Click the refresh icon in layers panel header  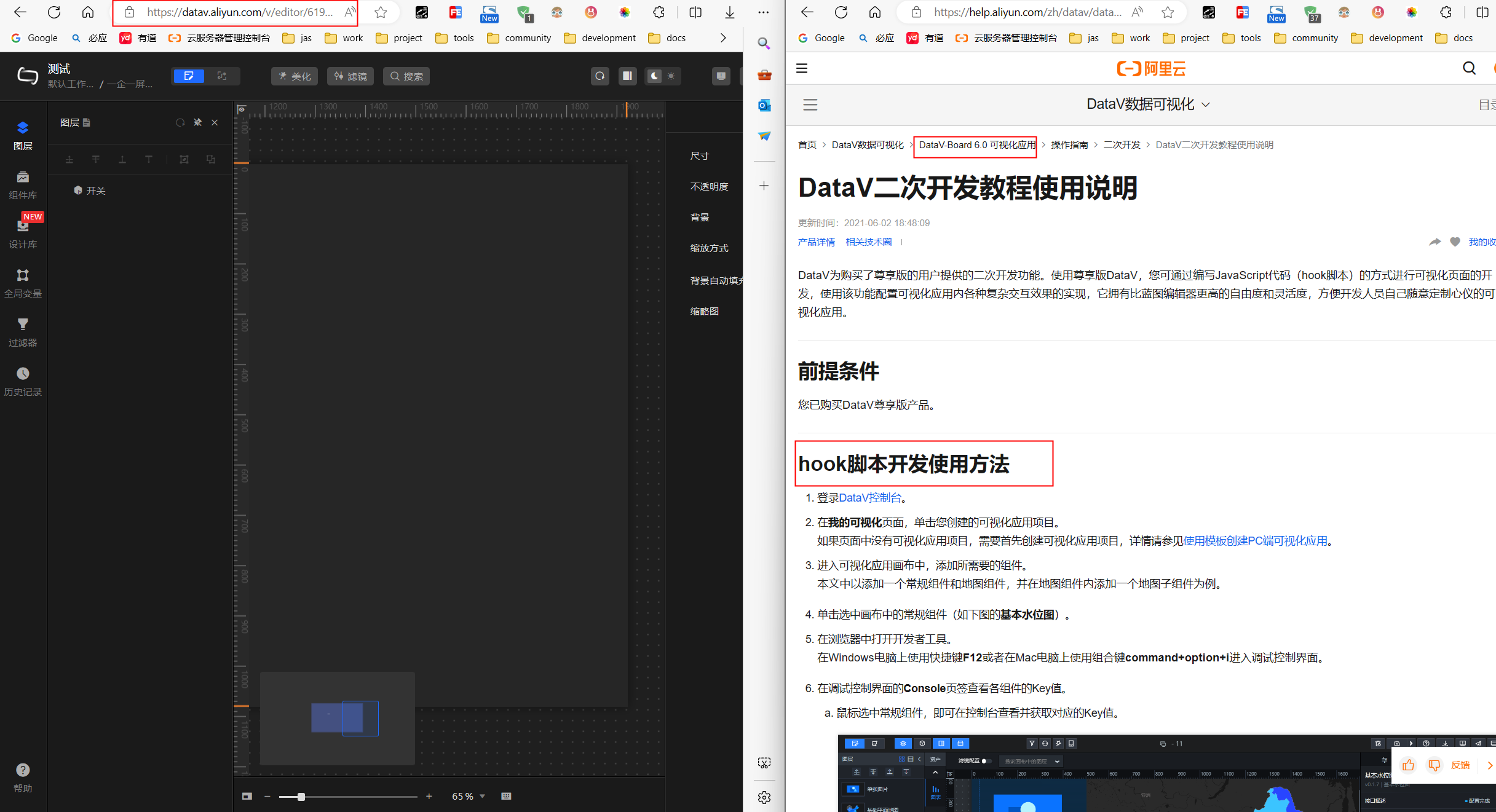point(180,122)
